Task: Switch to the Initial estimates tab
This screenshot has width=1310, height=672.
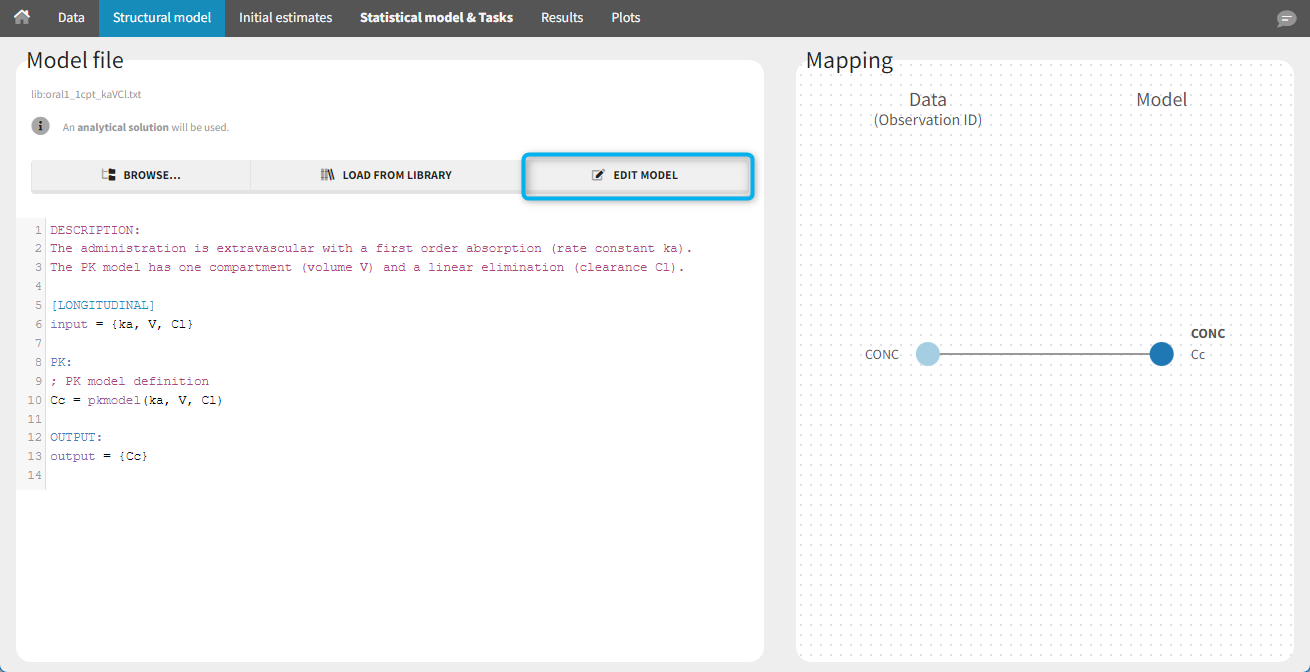Action: 285,18
